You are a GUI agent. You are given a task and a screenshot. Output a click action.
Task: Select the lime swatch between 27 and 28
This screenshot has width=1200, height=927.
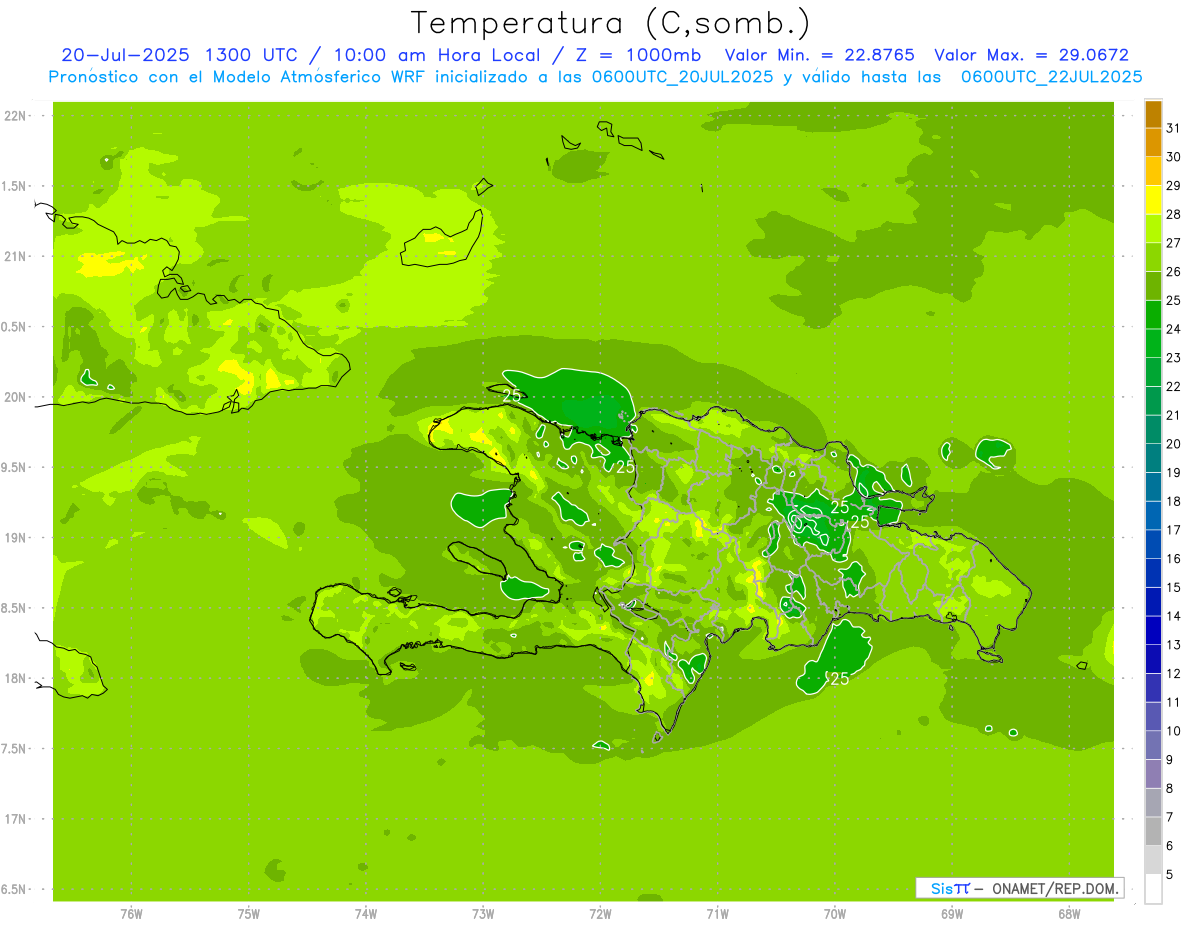click(x=1153, y=229)
